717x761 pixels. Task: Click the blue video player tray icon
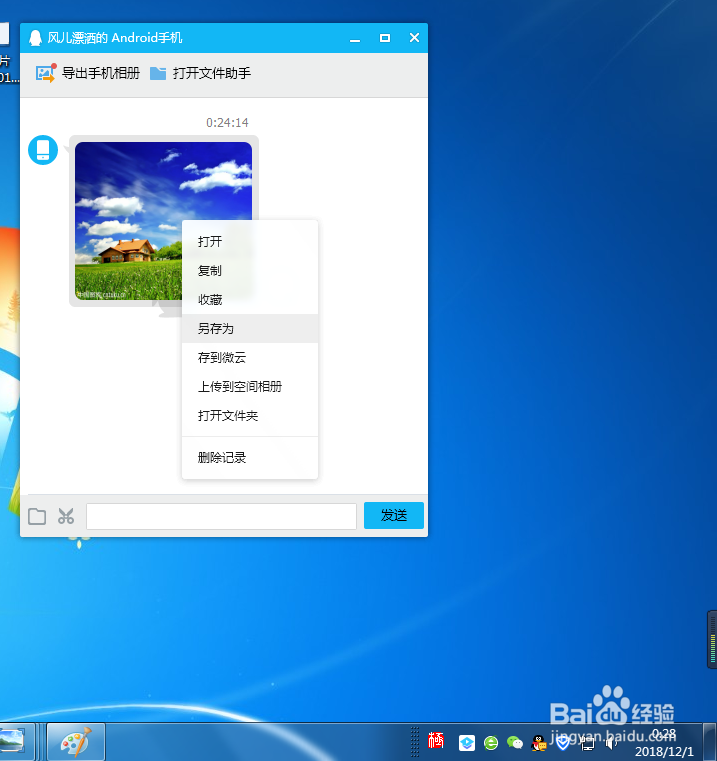pos(467,743)
